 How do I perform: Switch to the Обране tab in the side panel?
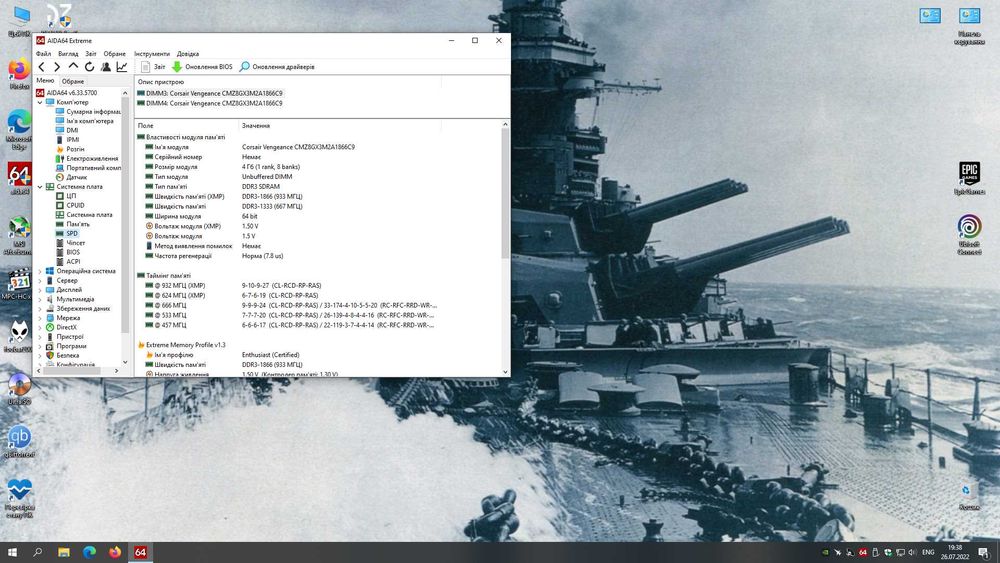point(73,81)
